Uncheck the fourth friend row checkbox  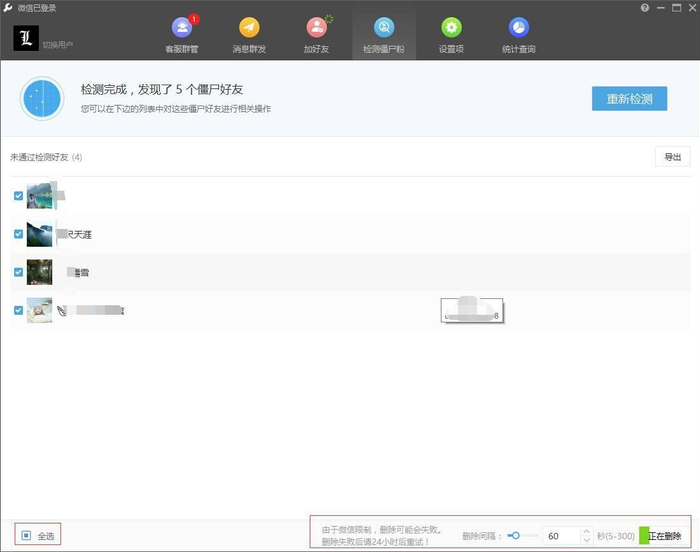click(x=18, y=310)
